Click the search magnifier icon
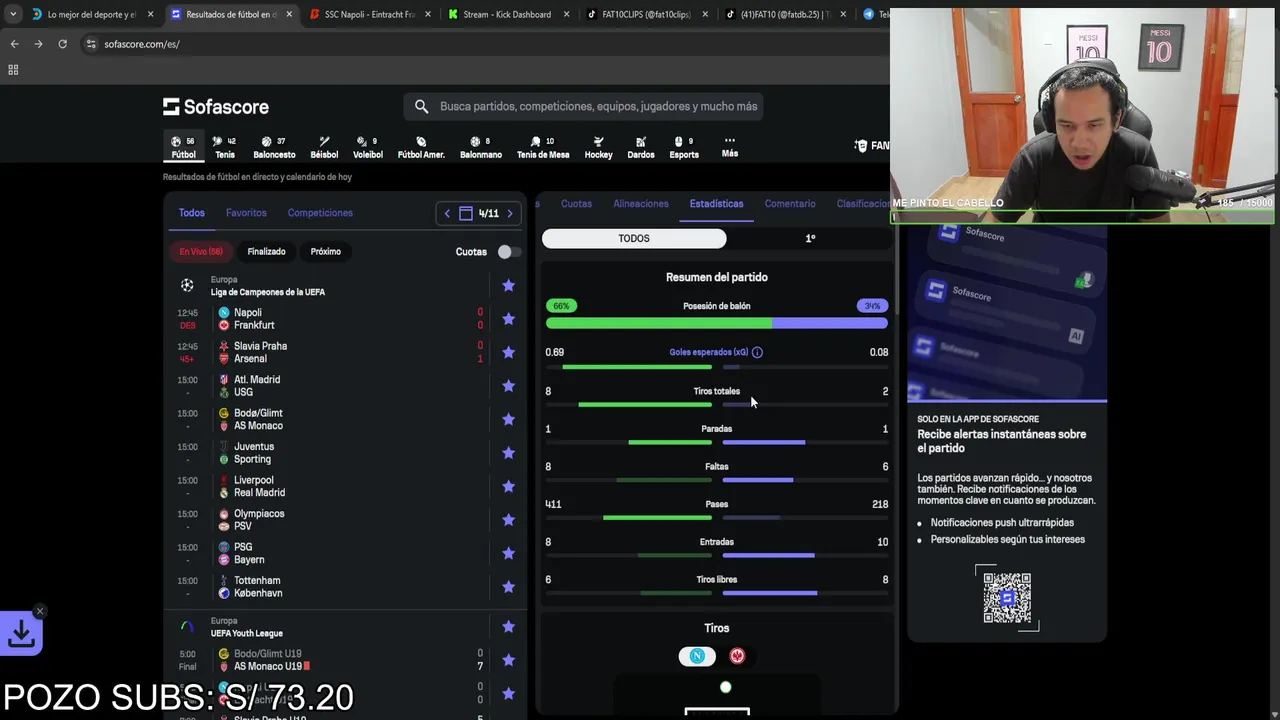 point(421,106)
